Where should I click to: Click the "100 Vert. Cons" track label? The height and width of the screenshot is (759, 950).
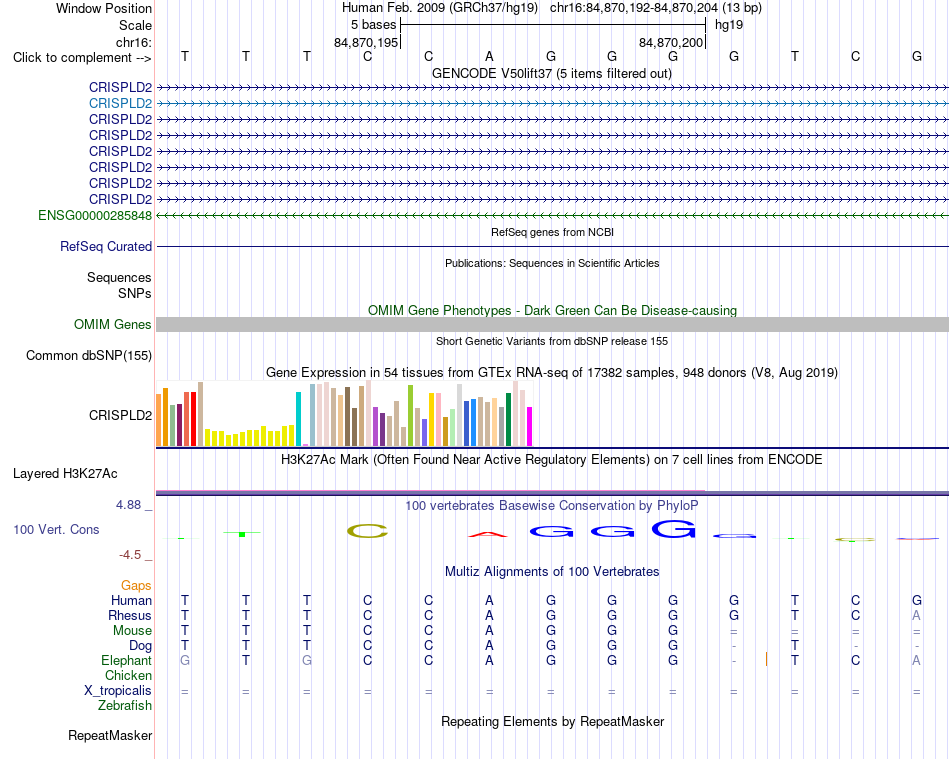click(56, 529)
